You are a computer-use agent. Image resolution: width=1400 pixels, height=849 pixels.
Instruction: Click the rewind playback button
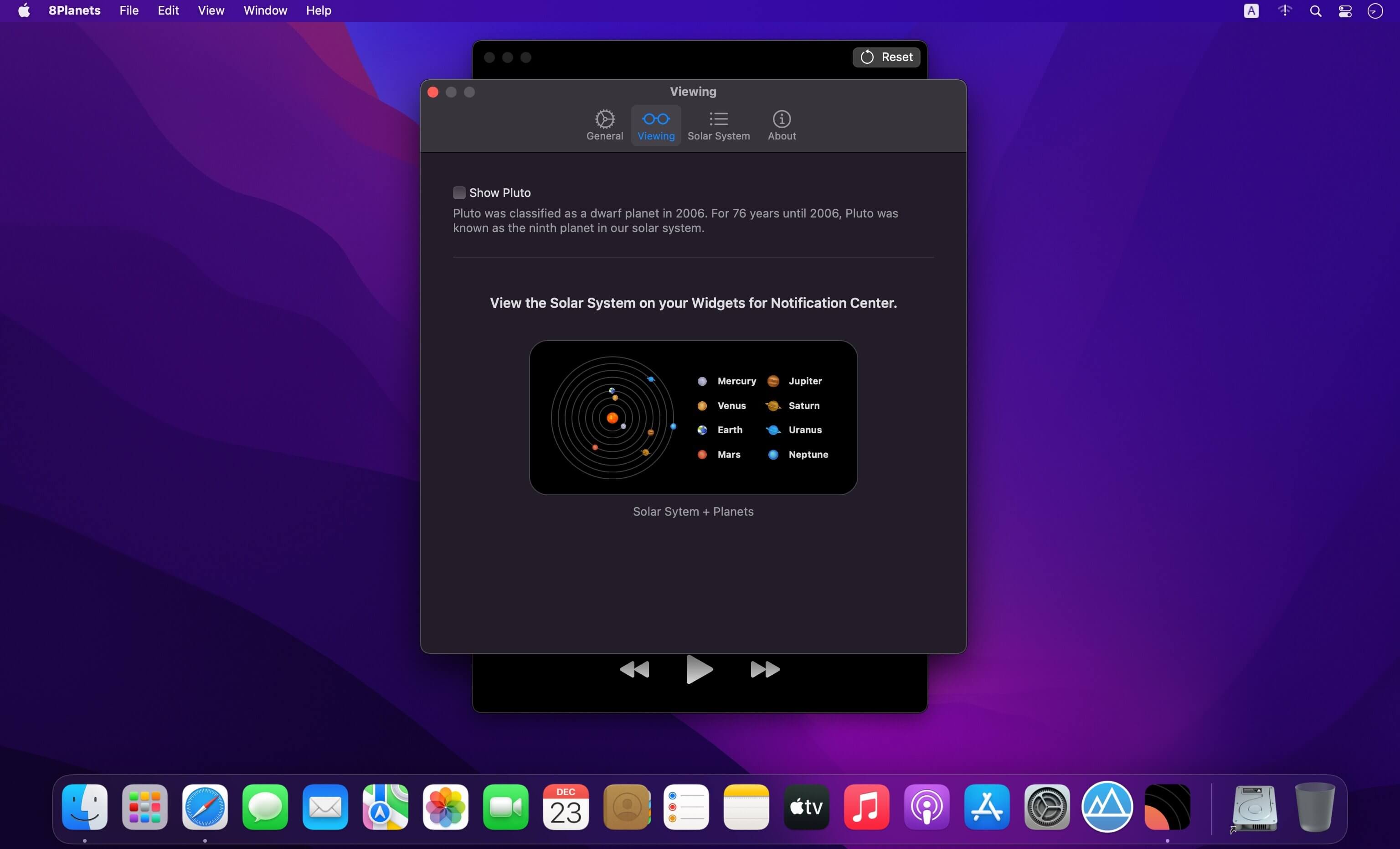[634, 669]
